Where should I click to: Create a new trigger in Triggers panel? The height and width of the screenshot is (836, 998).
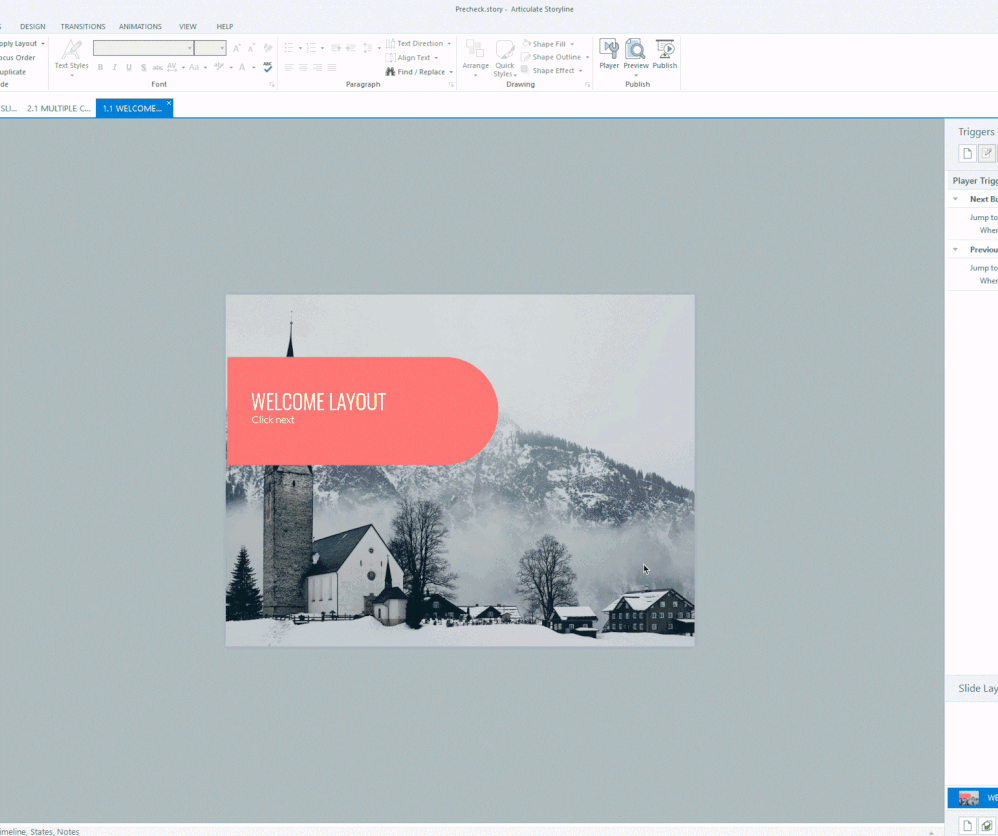click(967, 153)
